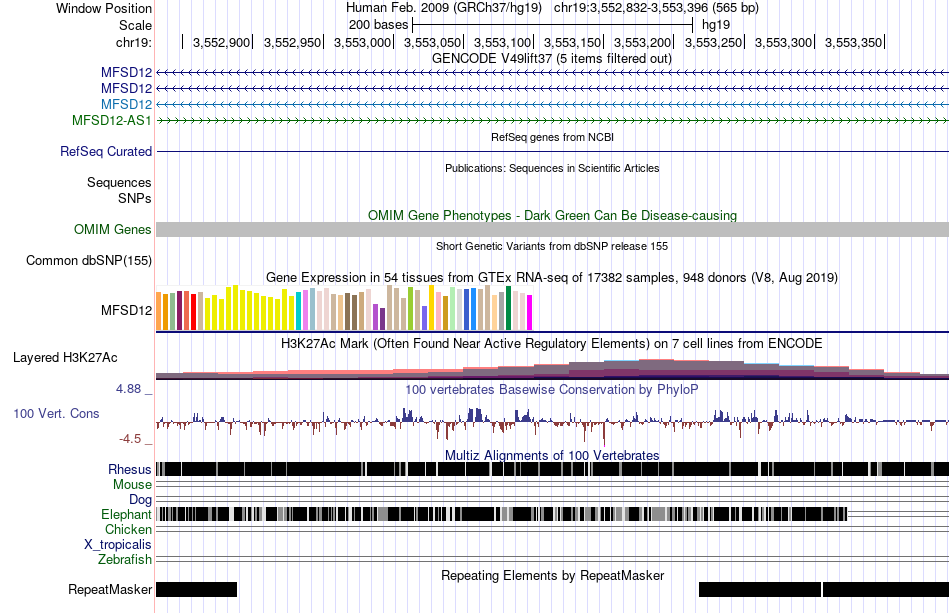Click the GENCODE V49lift37 track title

pos(551,59)
